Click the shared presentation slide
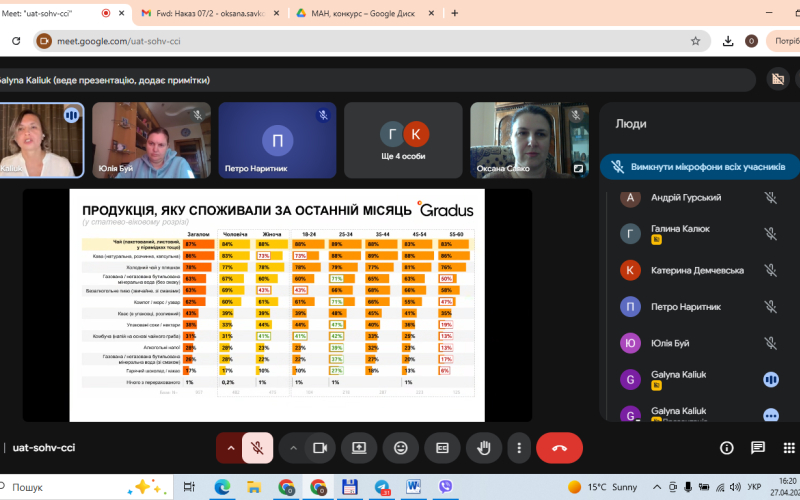This screenshot has height=500, width=800. 277,305
